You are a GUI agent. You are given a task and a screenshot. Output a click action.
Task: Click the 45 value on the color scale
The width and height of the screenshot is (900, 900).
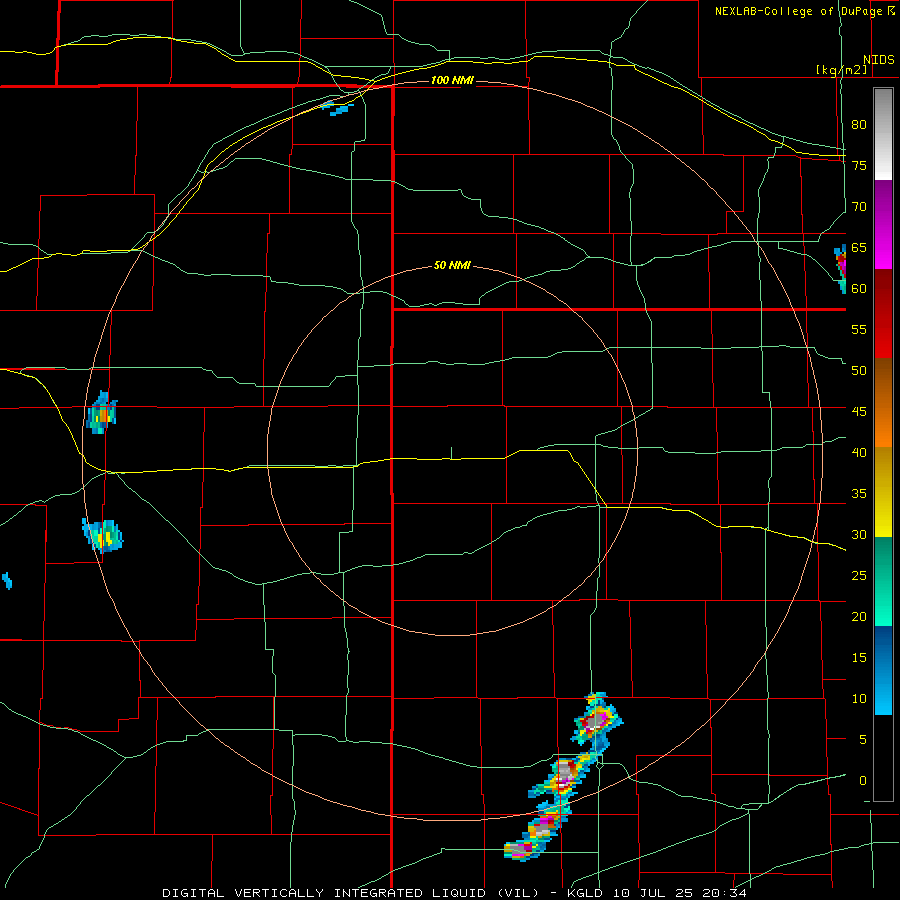pyautogui.click(x=859, y=412)
